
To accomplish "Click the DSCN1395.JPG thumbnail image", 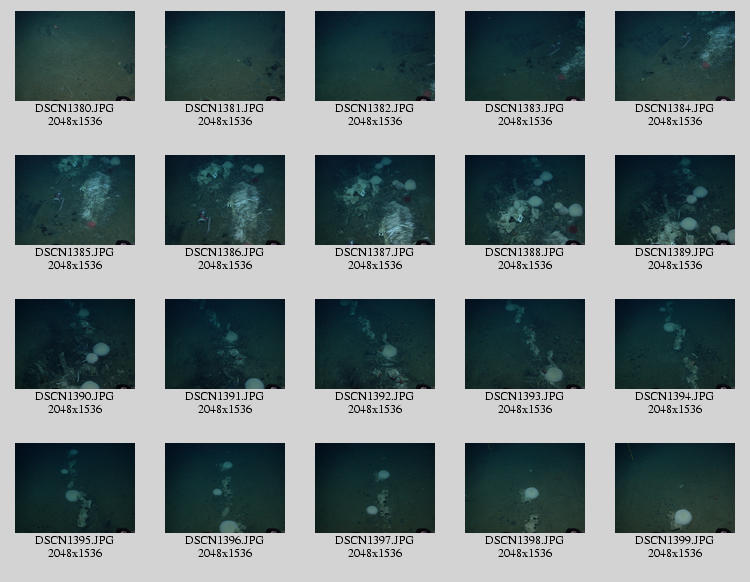I will 75,488.
